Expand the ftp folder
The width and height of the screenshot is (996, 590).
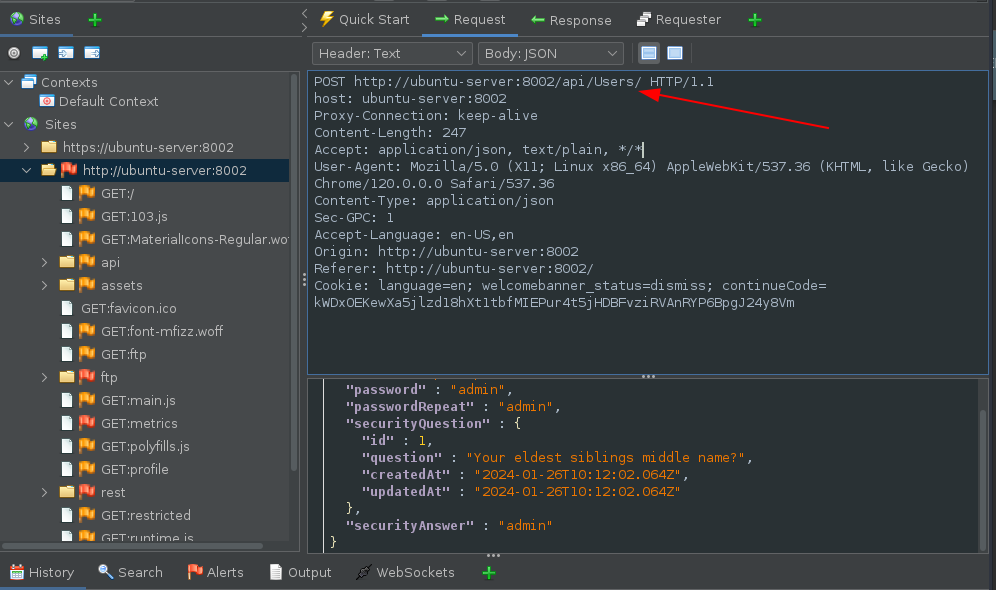(x=44, y=377)
